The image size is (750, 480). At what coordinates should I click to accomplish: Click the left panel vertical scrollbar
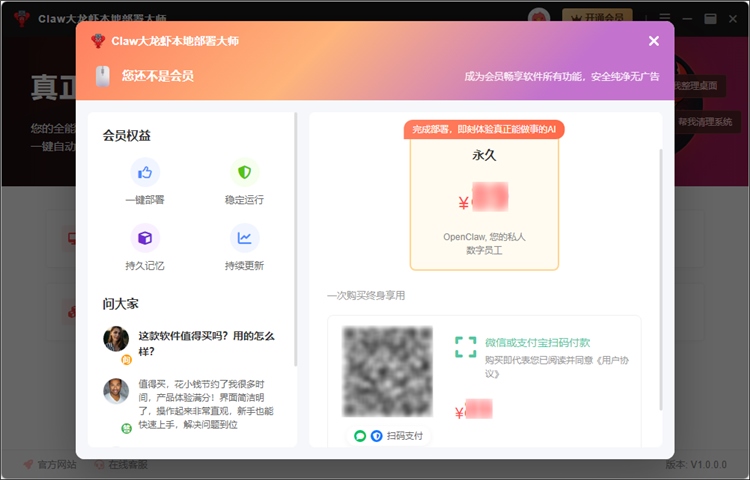296,240
